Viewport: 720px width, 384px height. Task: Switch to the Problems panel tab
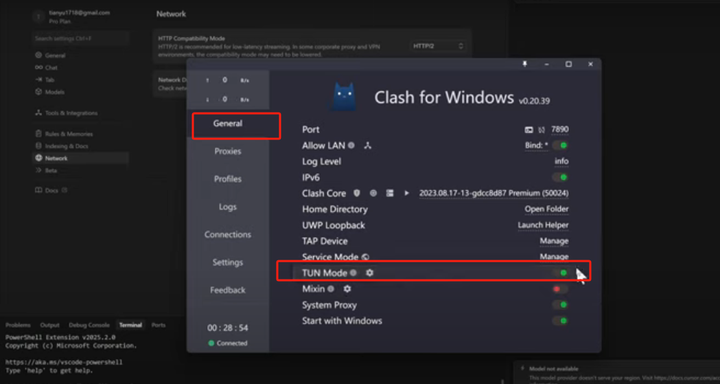pos(18,325)
